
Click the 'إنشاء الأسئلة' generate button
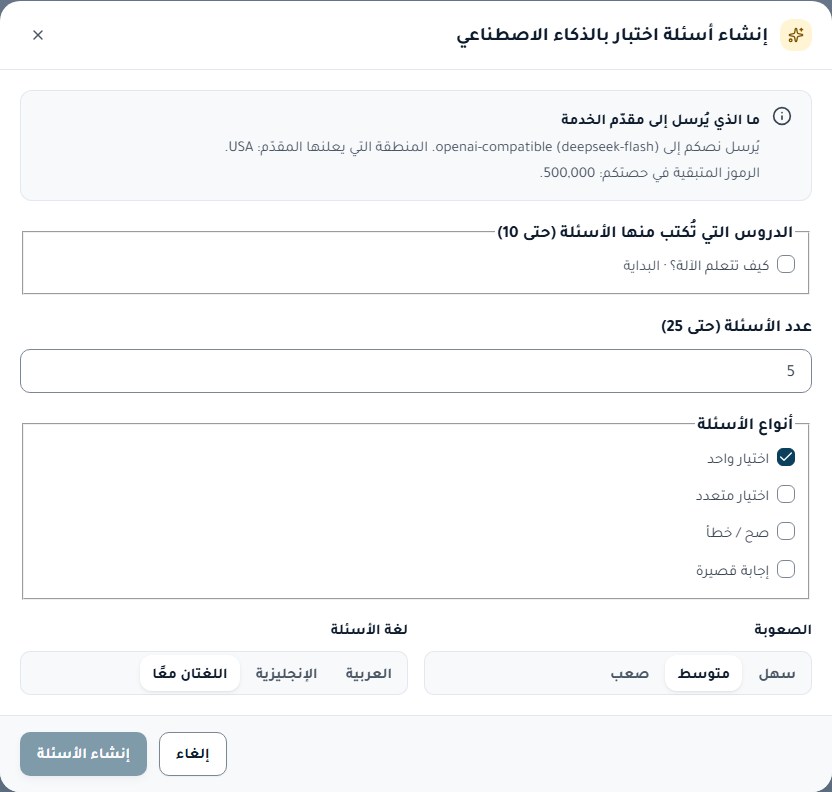pos(83,754)
